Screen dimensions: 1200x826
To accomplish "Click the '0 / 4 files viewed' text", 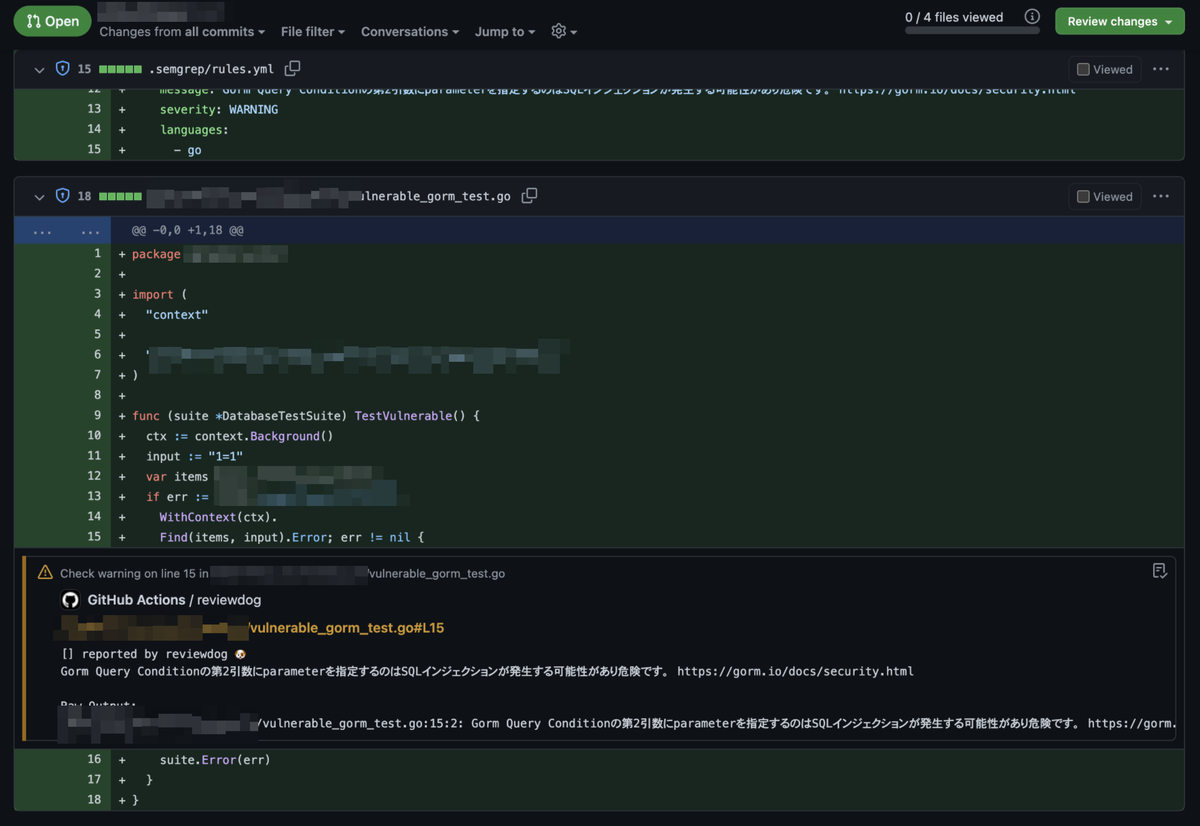I will (954, 17).
